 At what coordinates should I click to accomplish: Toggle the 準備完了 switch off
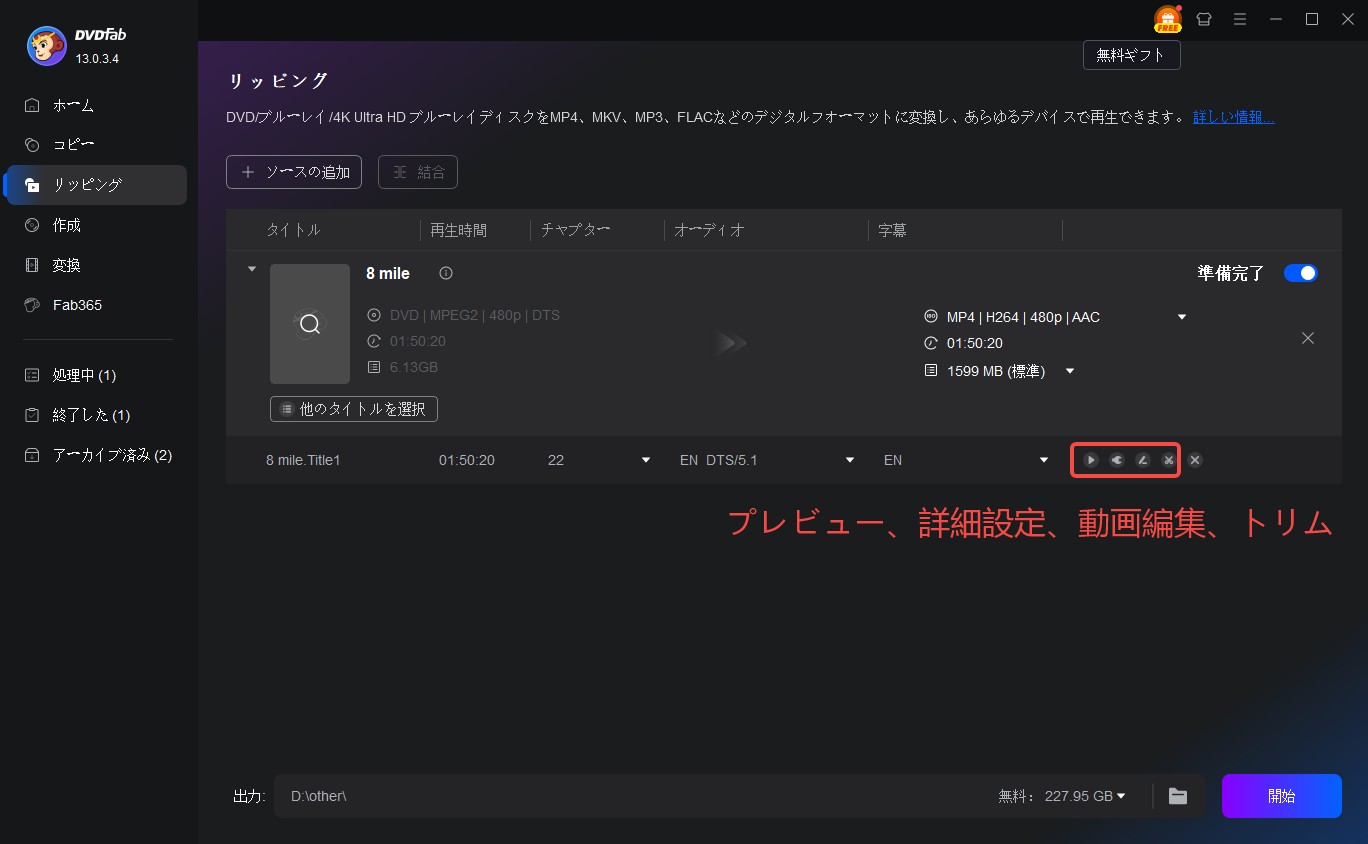[1300, 273]
